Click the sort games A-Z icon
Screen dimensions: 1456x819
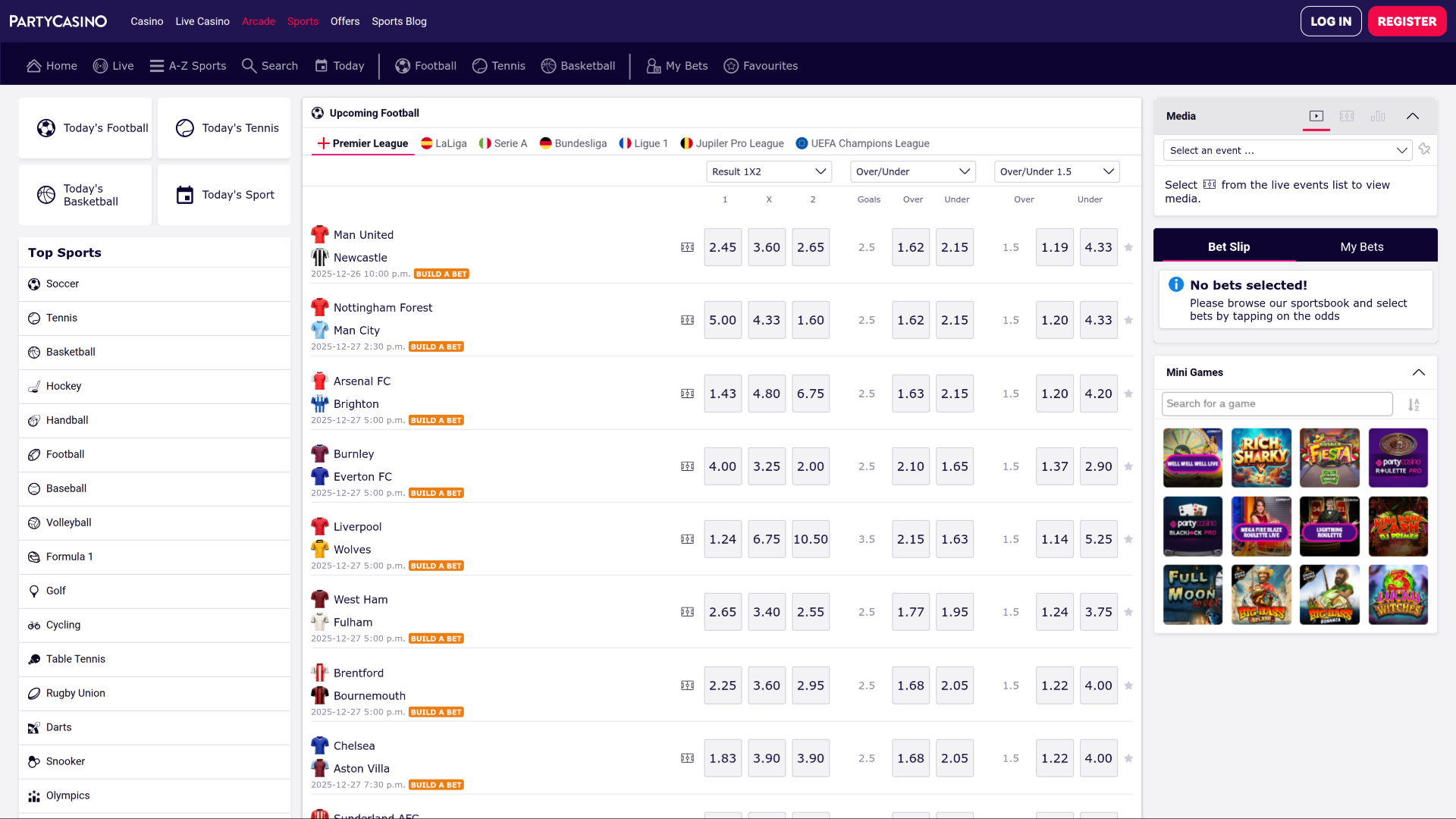tap(1414, 404)
